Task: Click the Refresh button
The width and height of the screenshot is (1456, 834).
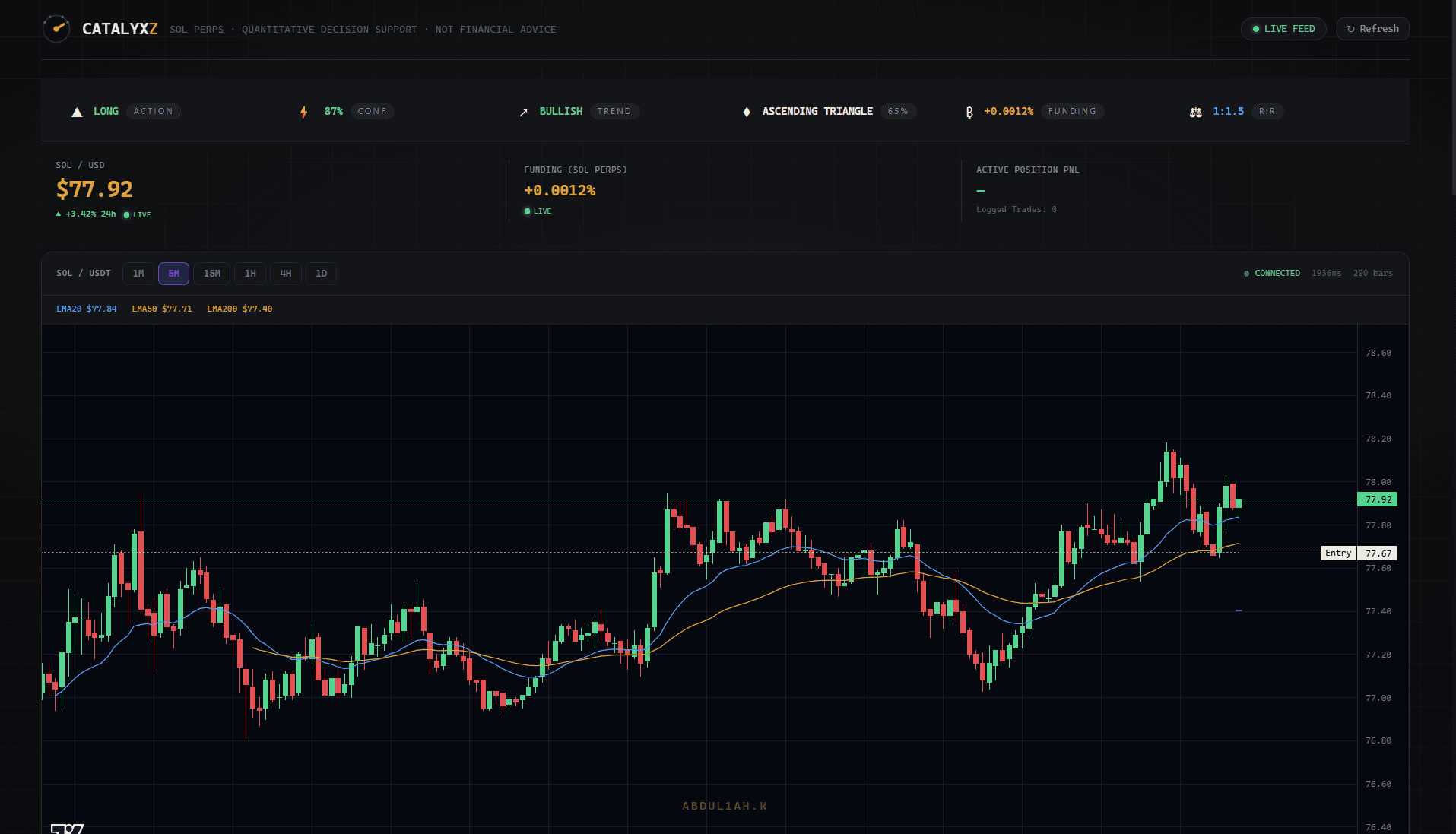Action: (1372, 29)
